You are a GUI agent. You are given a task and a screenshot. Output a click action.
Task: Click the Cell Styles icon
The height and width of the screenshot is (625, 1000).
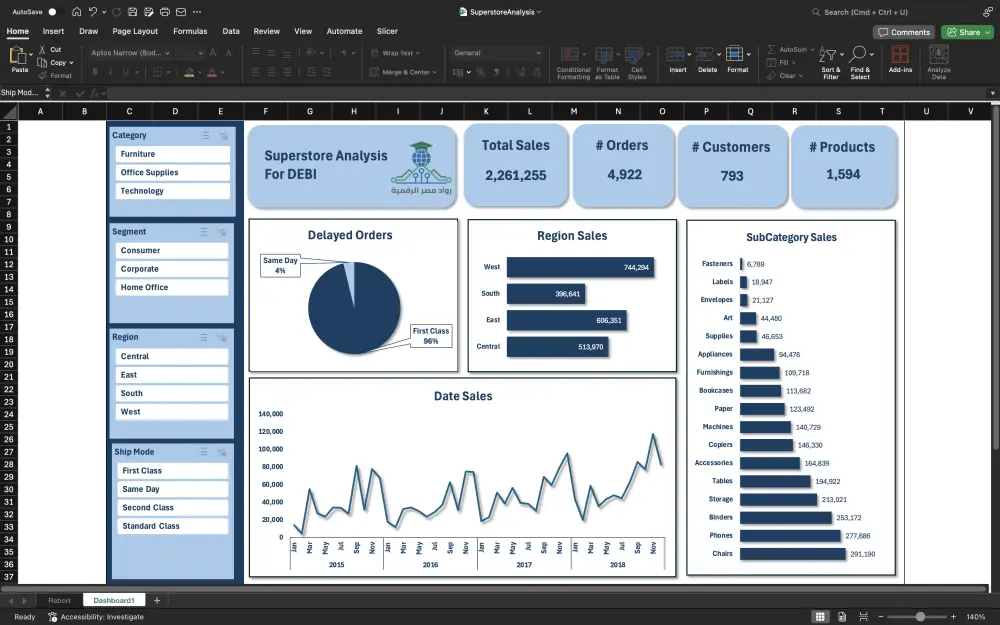pyautogui.click(x=633, y=55)
